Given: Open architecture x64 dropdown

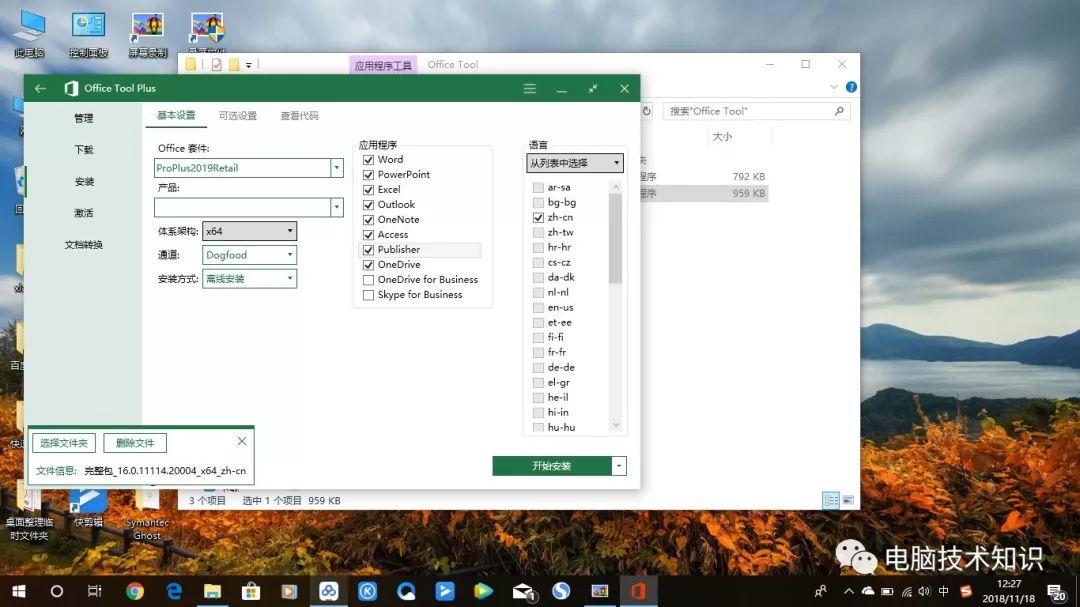Looking at the screenshot, I should [249, 231].
